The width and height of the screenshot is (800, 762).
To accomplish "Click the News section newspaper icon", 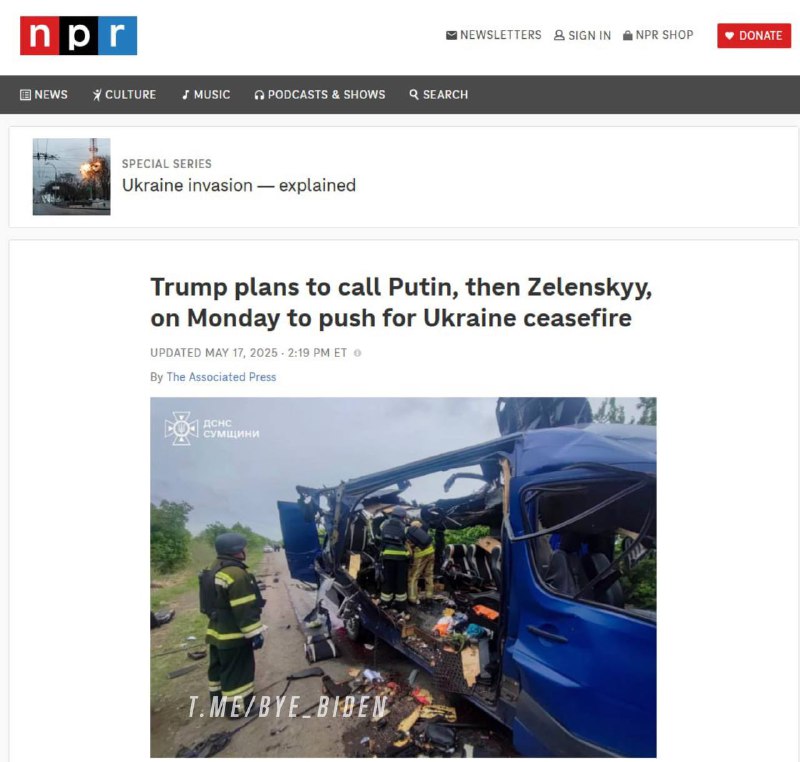I will click(x=25, y=95).
